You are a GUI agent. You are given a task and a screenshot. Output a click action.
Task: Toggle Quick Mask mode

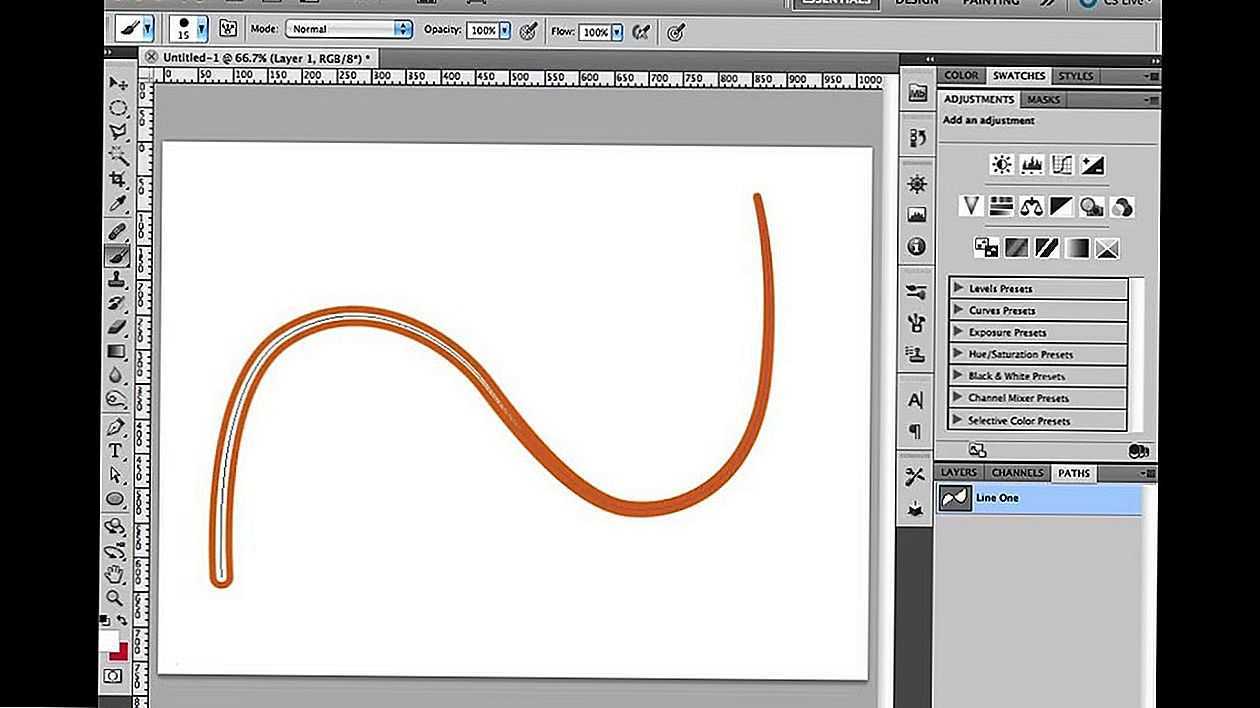pyautogui.click(x=113, y=676)
